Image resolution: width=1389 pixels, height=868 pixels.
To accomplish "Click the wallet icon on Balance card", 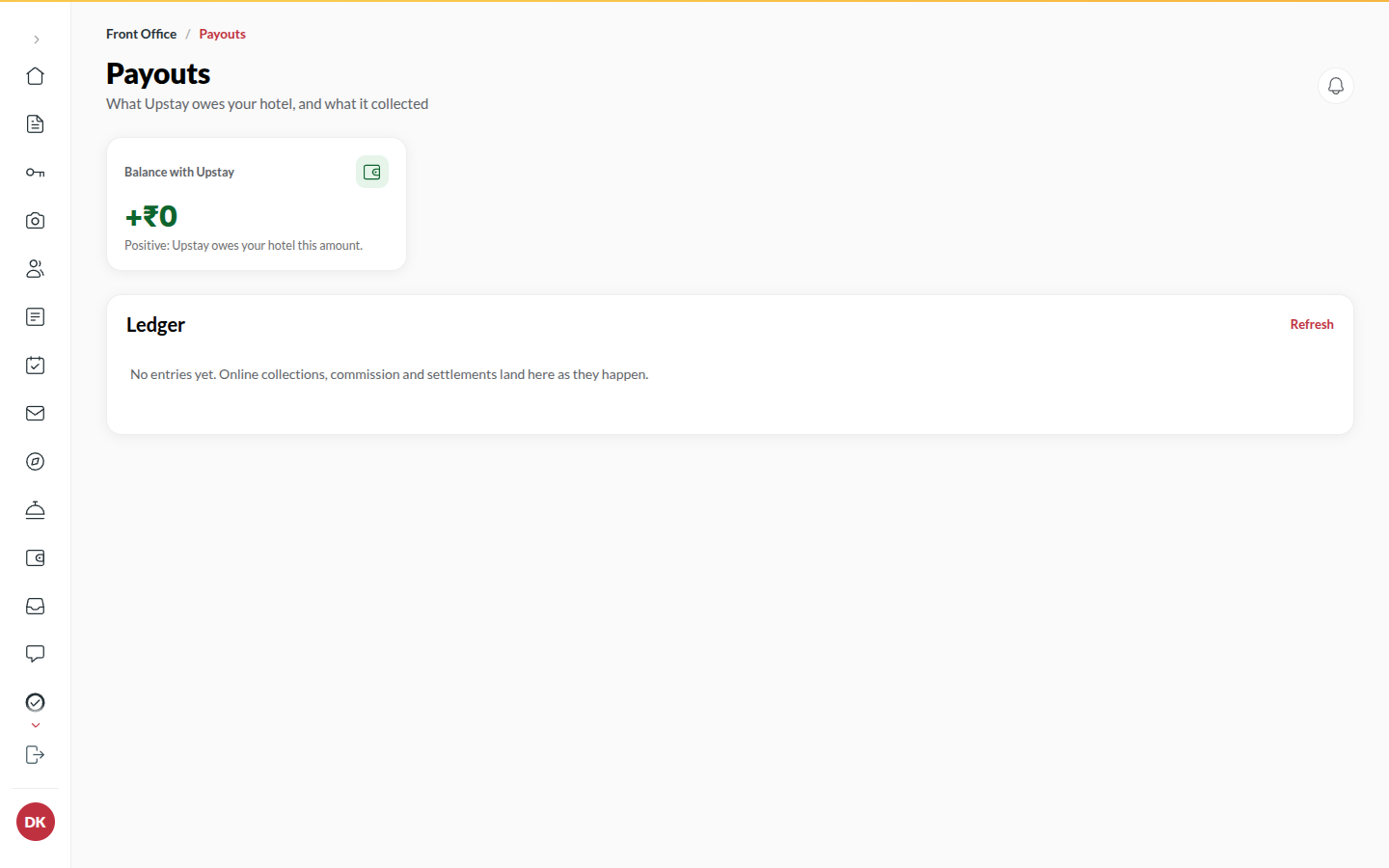I will [x=372, y=172].
